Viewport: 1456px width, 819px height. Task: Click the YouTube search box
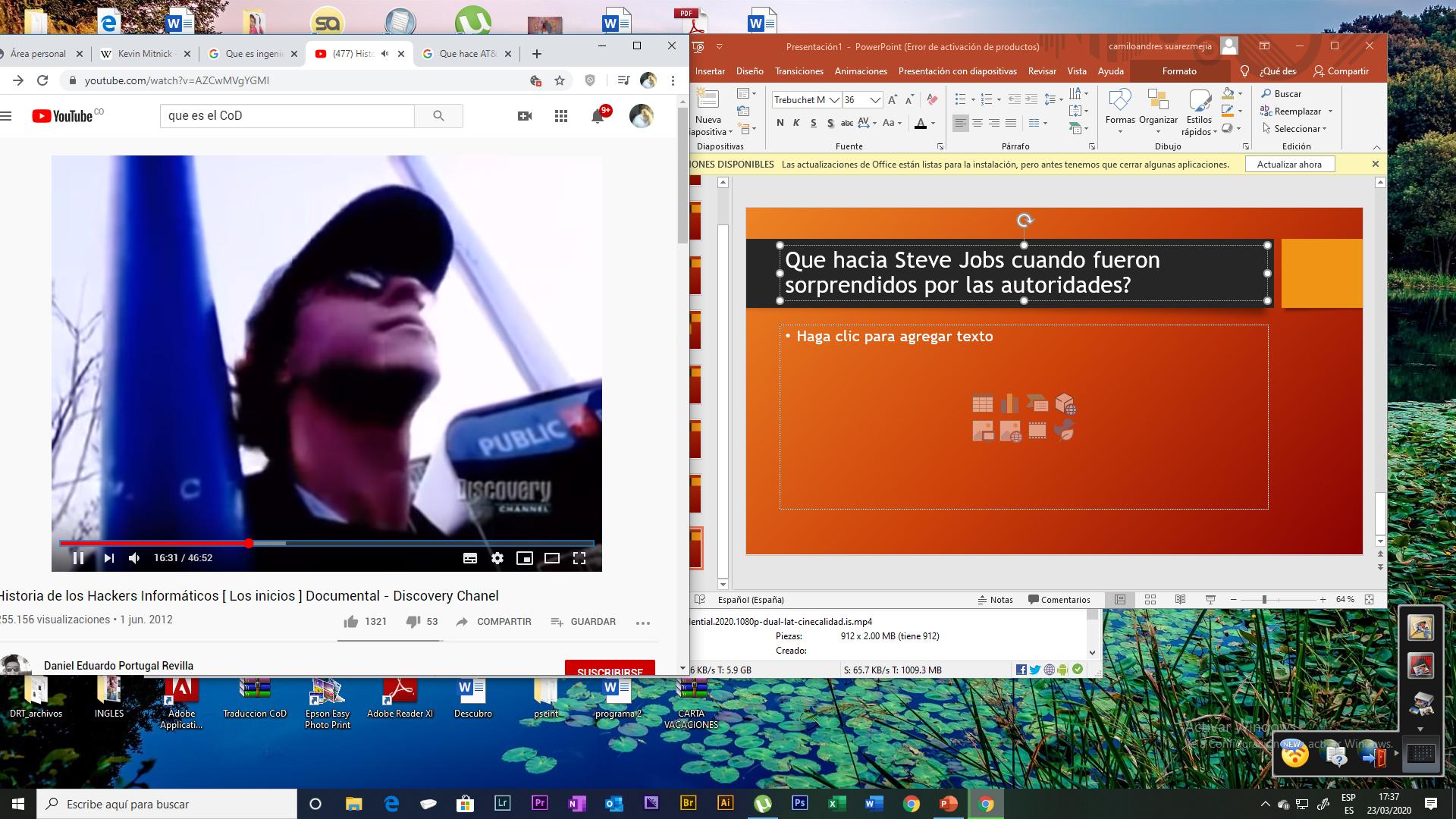pos(287,116)
